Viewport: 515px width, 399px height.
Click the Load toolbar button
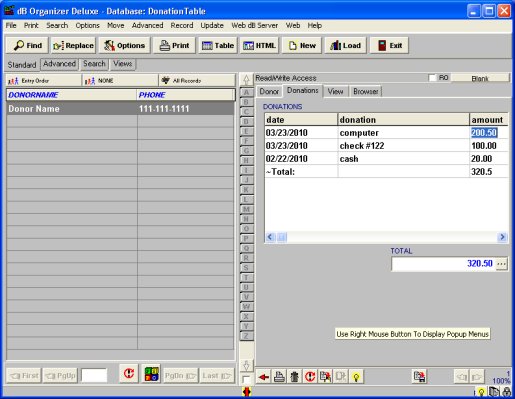pos(345,45)
